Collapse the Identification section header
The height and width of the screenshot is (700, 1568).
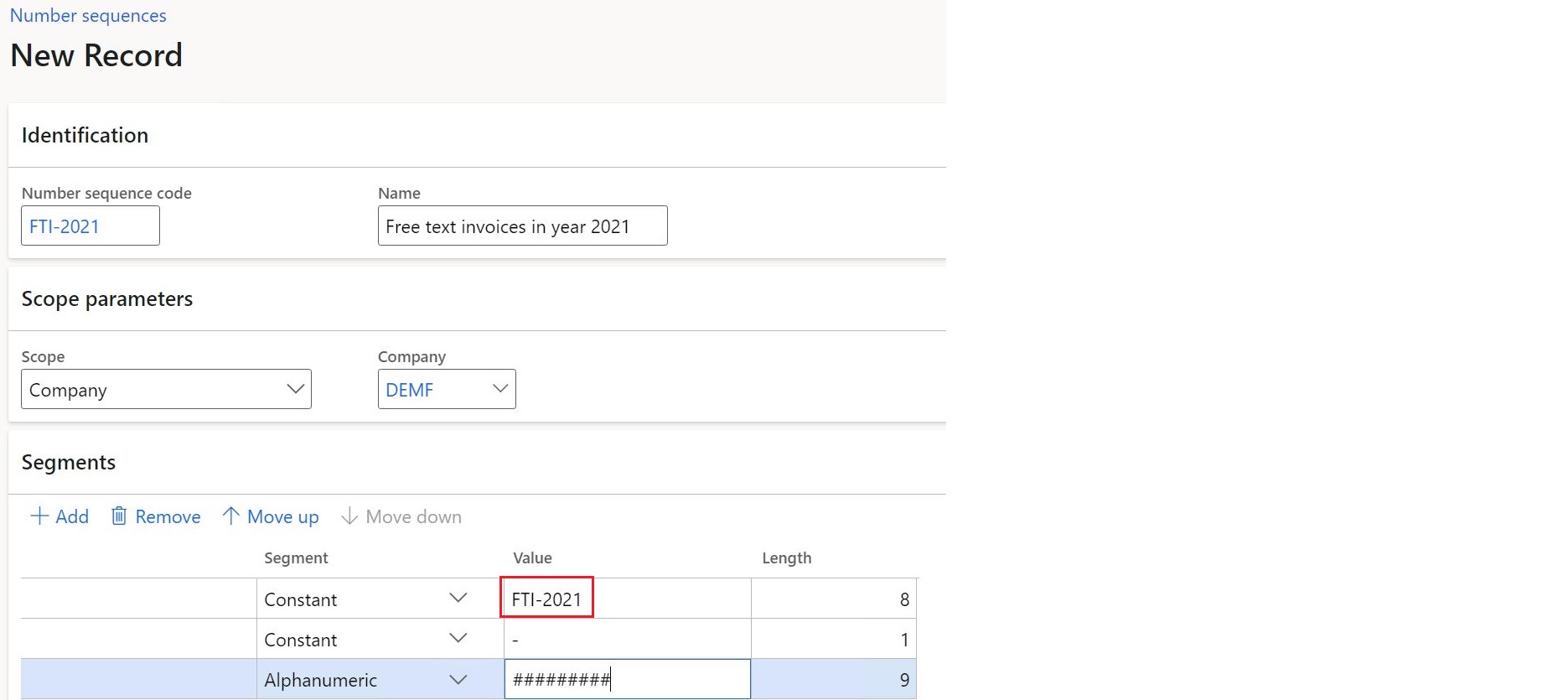(477, 135)
